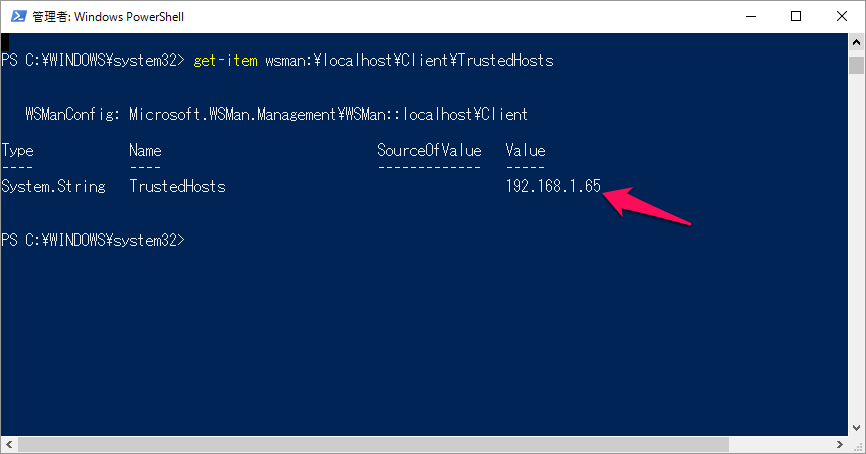Click the TrustedHosts name entry
866x454 pixels.
coord(177,187)
